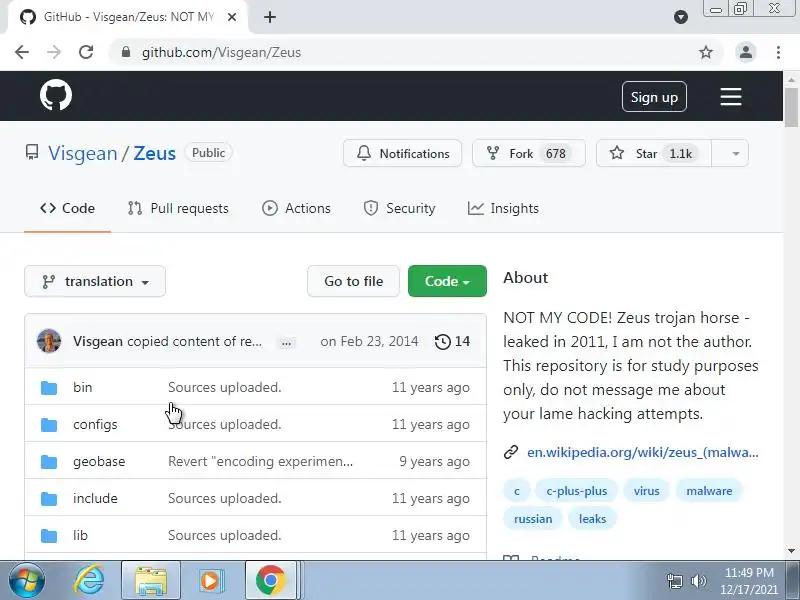Image resolution: width=800 pixels, height=600 pixels.
Task: Click the lib folder icon
Action: pos(49,536)
